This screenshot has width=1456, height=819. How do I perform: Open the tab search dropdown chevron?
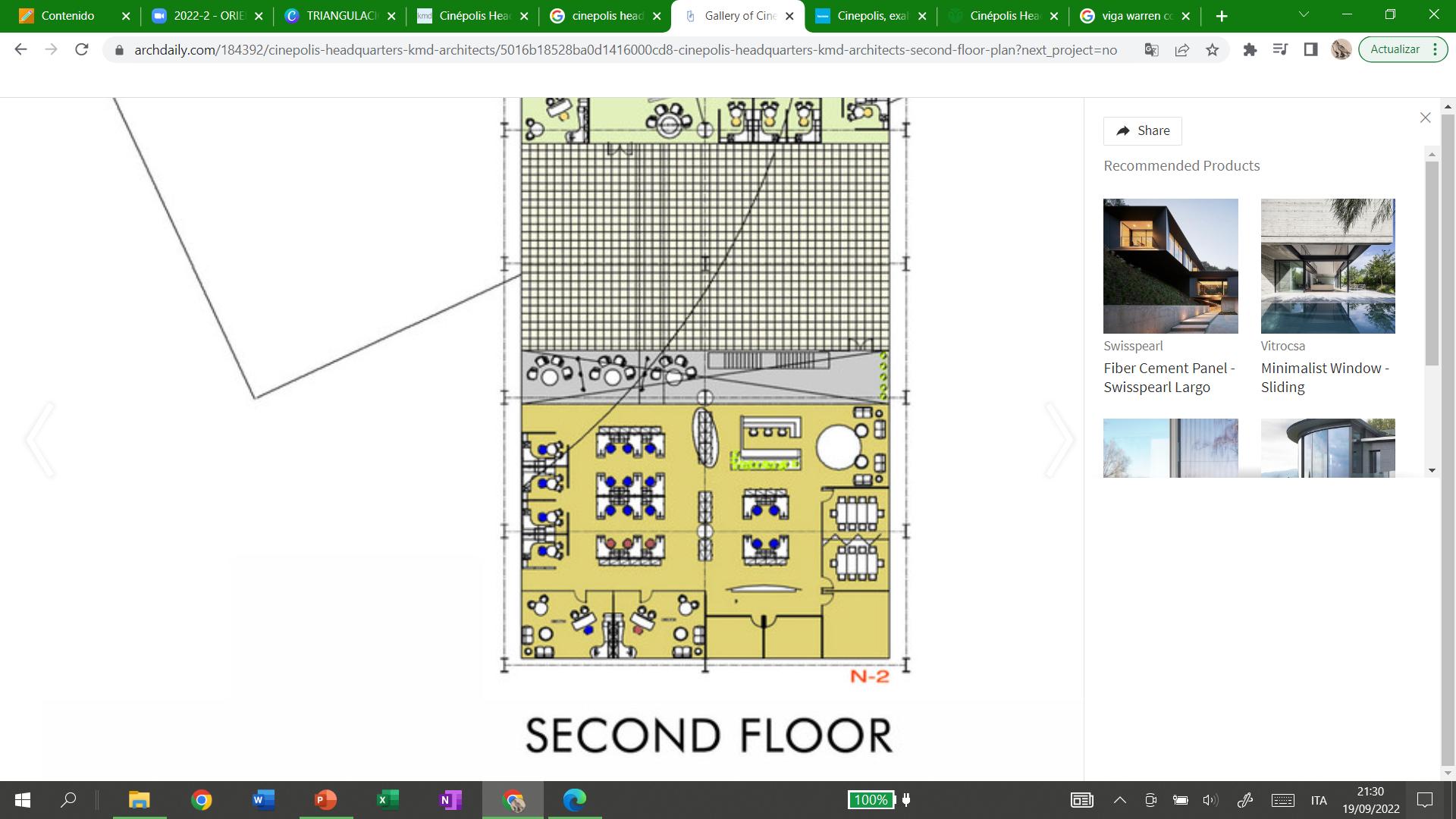tap(1304, 15)
